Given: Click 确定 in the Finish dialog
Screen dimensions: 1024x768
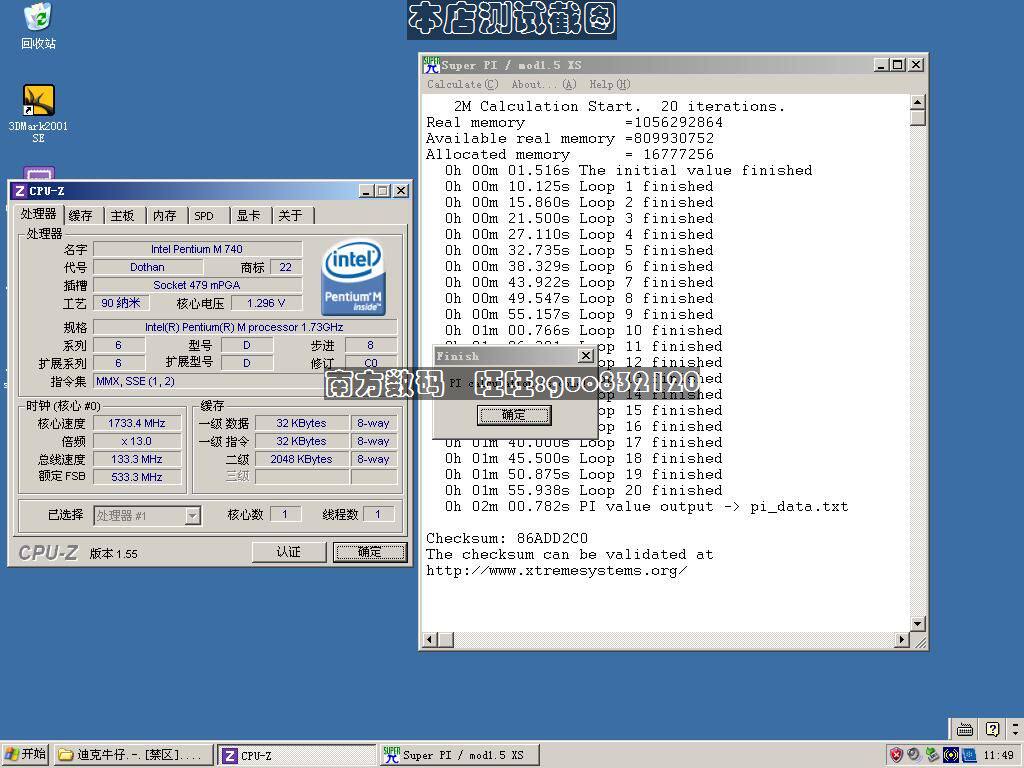Looking at the screenshot, I should [514, 415].
